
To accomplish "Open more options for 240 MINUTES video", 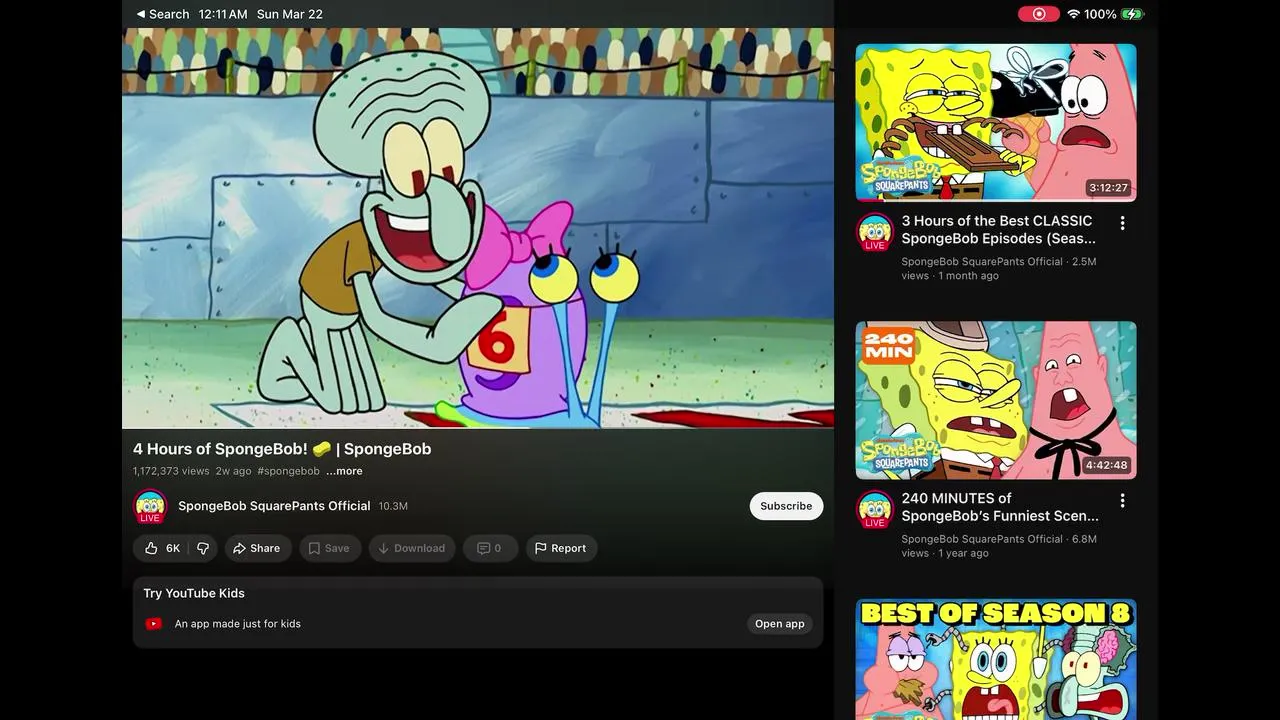I will tap(1122, 500).
